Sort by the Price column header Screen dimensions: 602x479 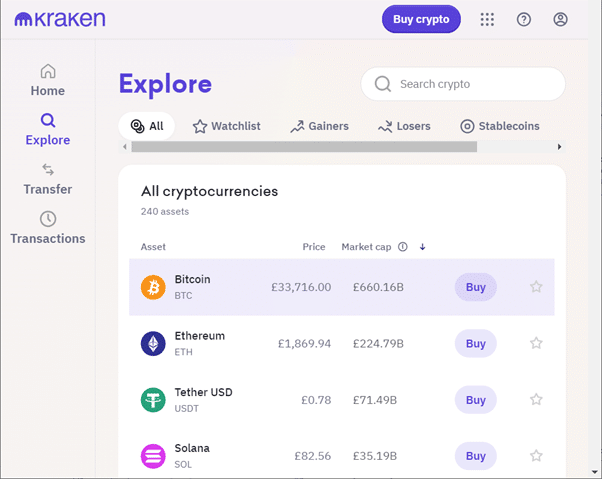pyautogui.click(x=314, y=247)
